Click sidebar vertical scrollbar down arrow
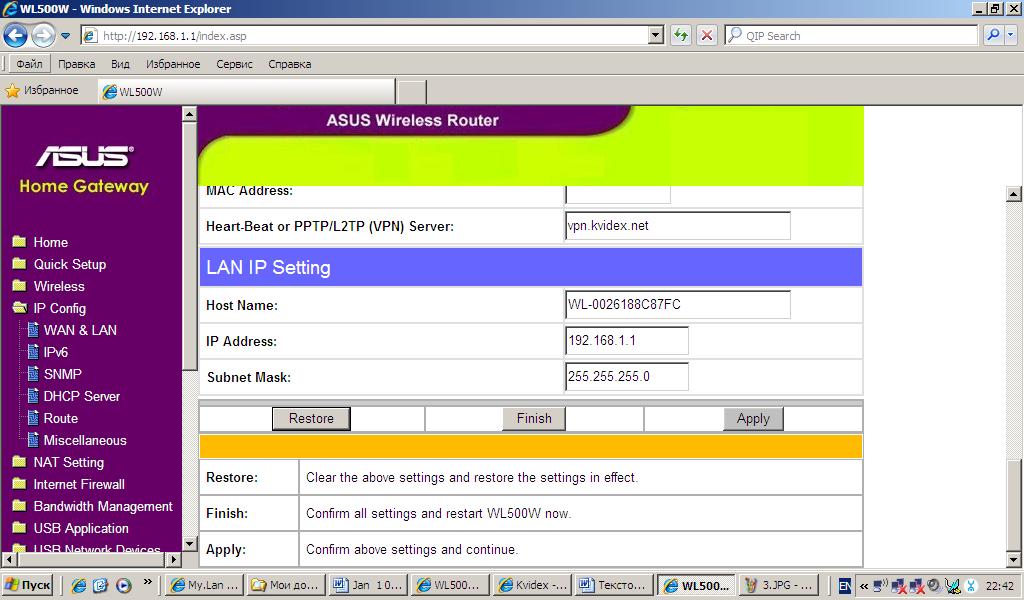Screen dimensions: 1024x600 [x=189, y=543]
